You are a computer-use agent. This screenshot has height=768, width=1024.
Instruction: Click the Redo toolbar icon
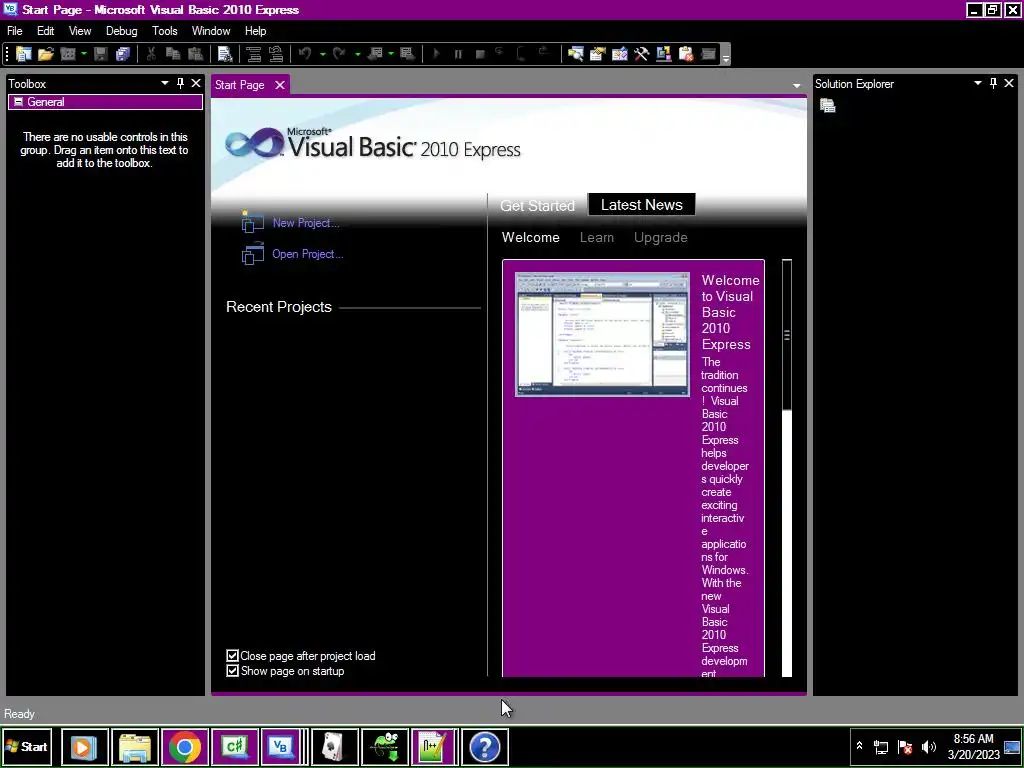coord(339,54)
